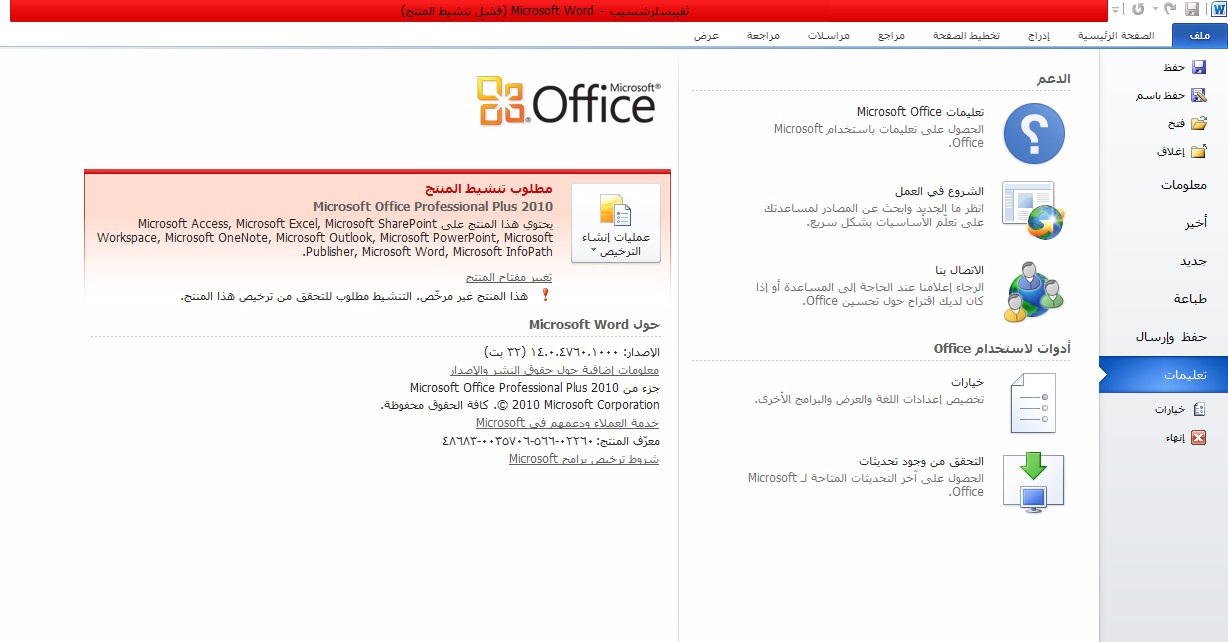
Task: Click the معرّف المنتج product ID line
Action: (x=551, y=441)
